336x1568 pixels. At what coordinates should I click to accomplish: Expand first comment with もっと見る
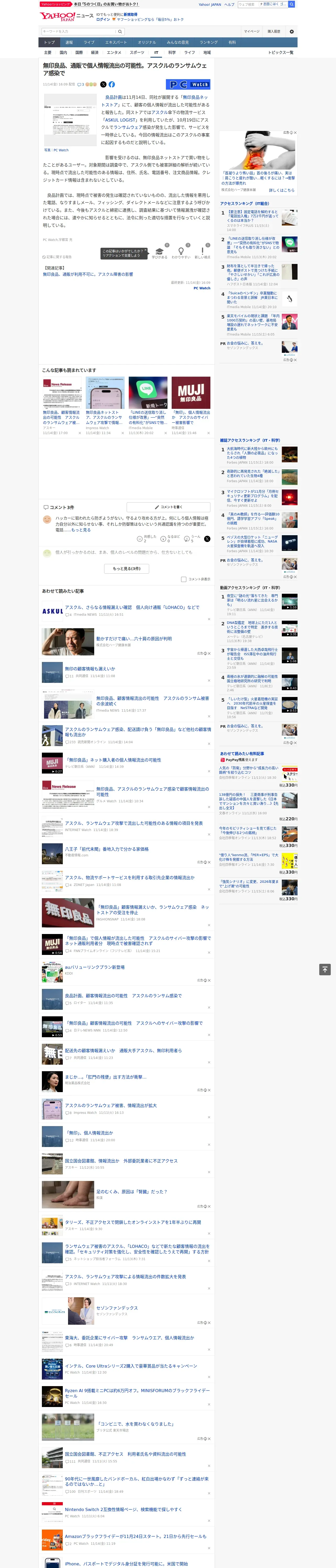pos(81,530)
